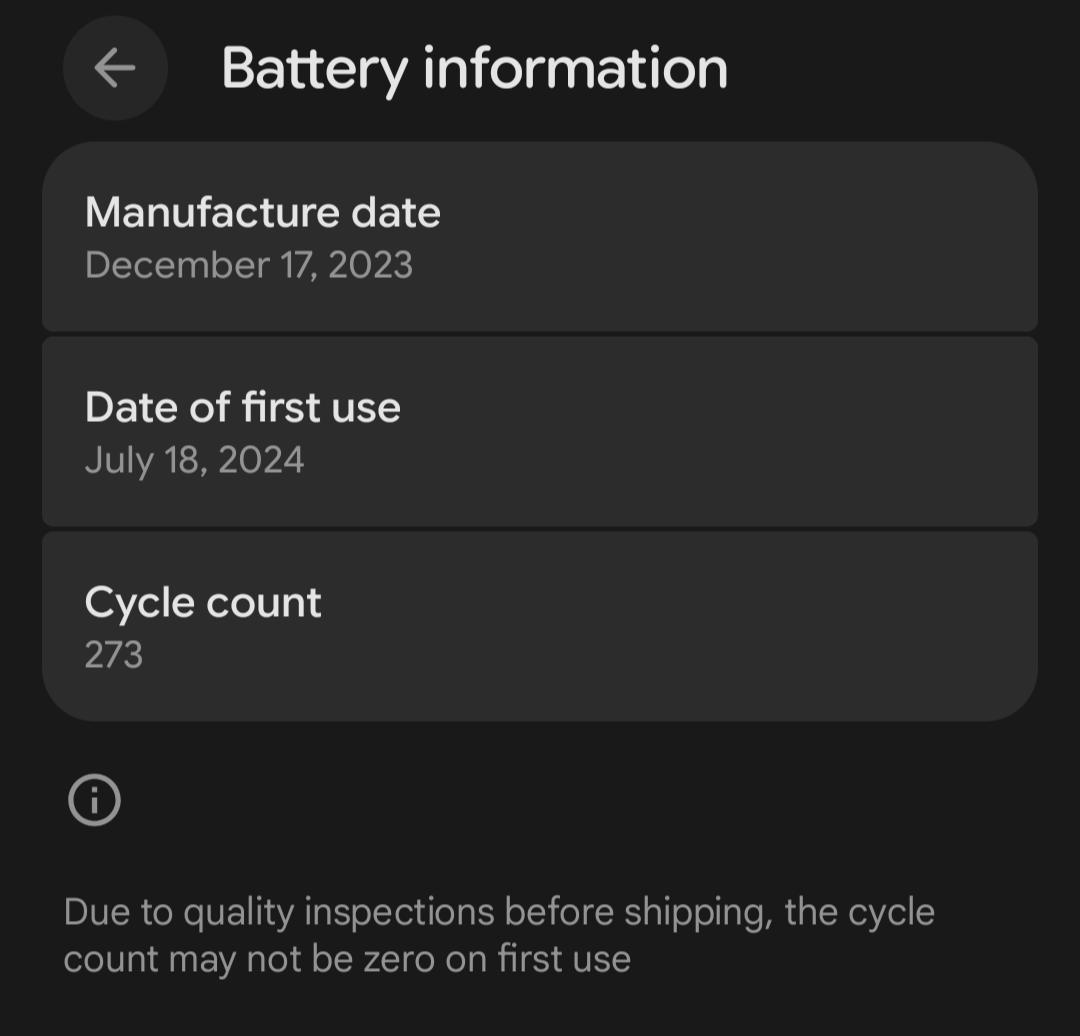The height and width of the screenshot is (1036, 1080).
Task: Click the quality inspections disclaimer text
Action: pos(498,935)
